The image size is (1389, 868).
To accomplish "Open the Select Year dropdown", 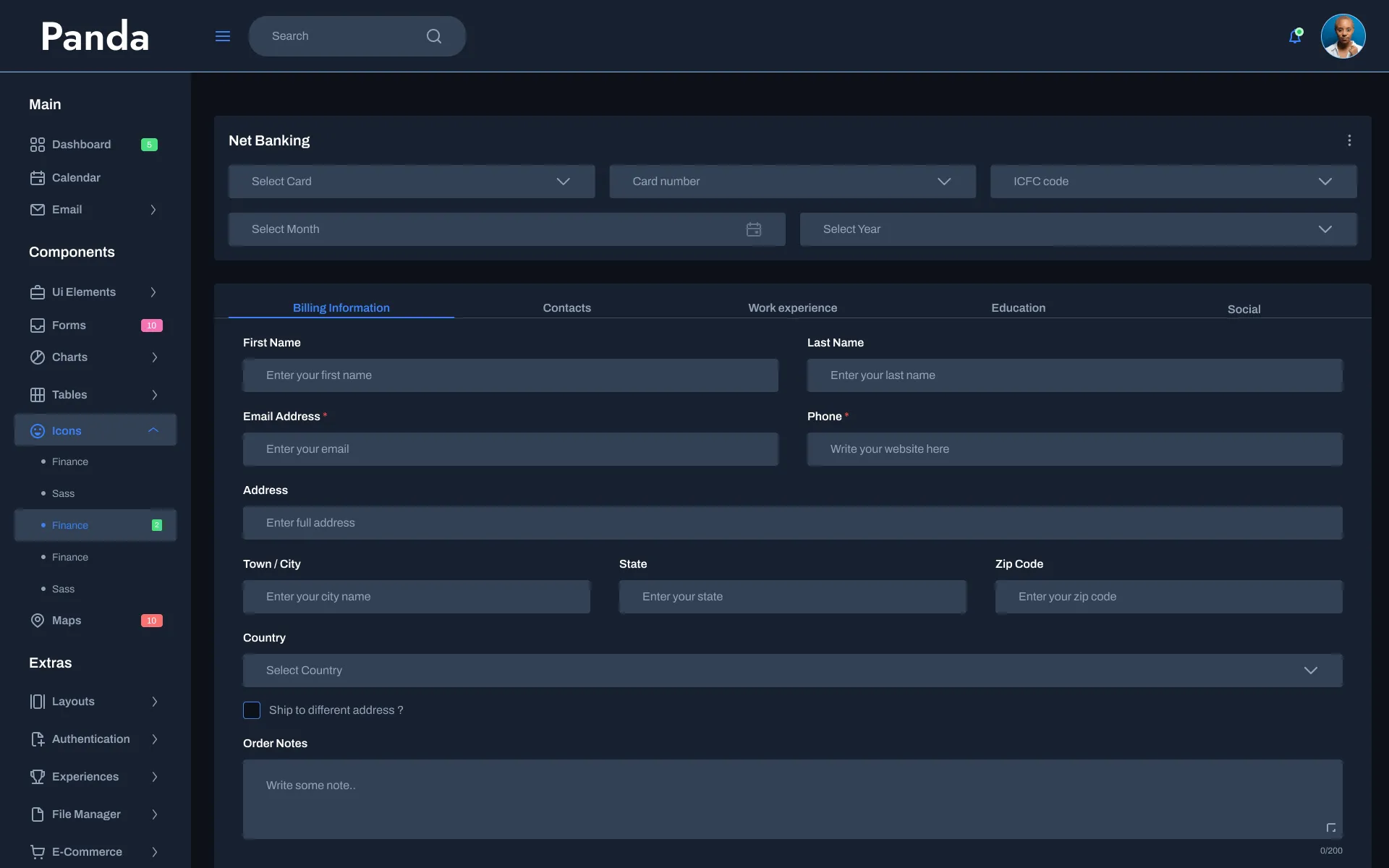I will pos(1078,229).
